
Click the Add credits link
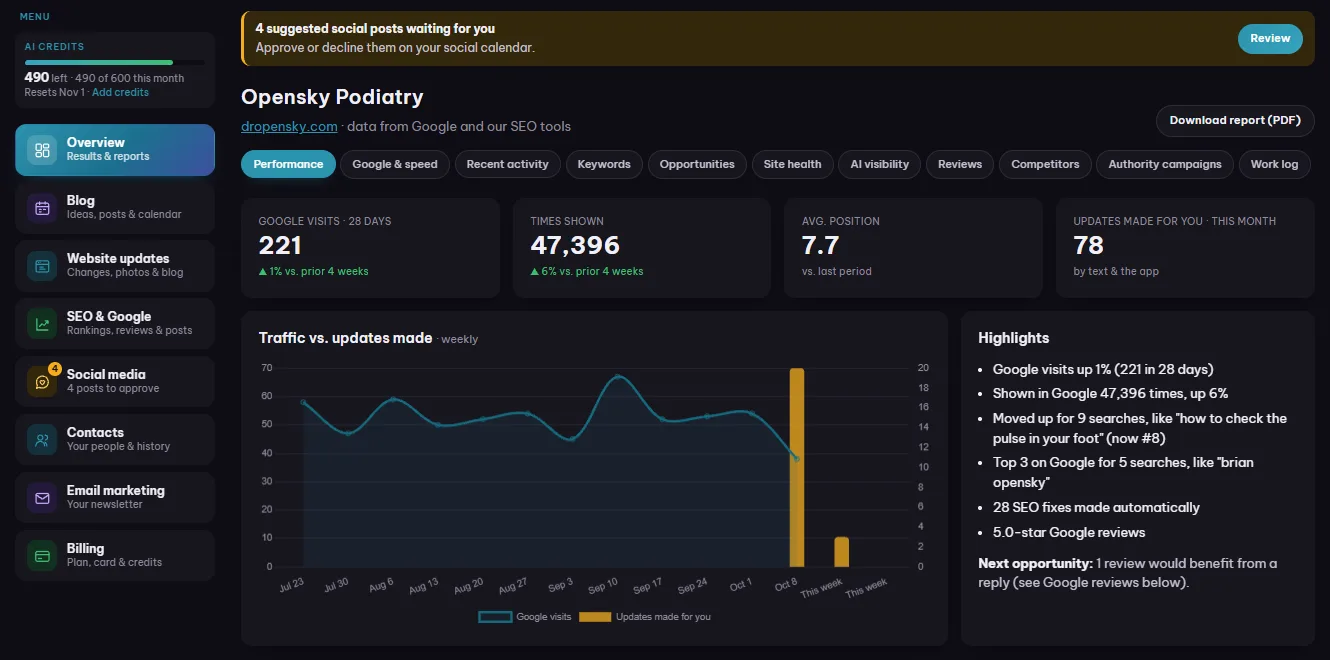pos(120,92)
